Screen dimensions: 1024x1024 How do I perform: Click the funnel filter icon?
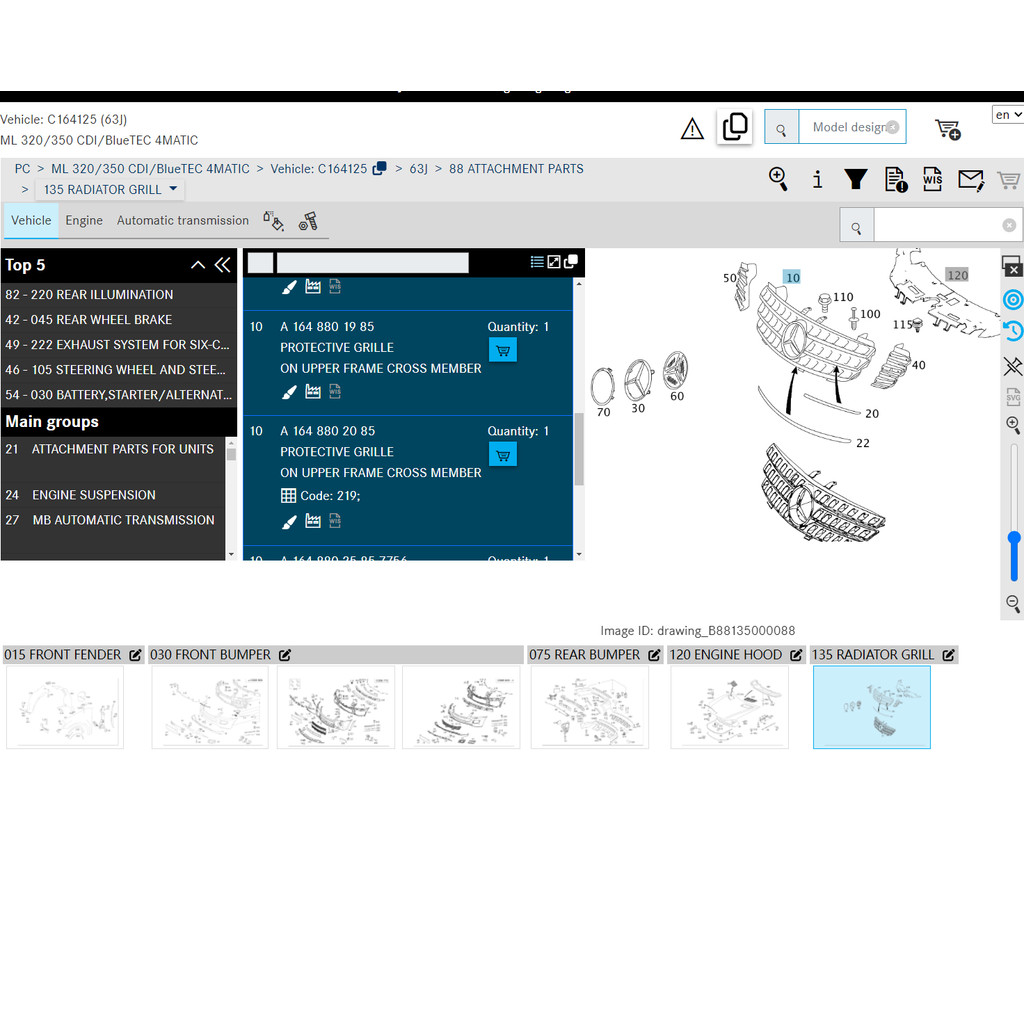[856, 179]
